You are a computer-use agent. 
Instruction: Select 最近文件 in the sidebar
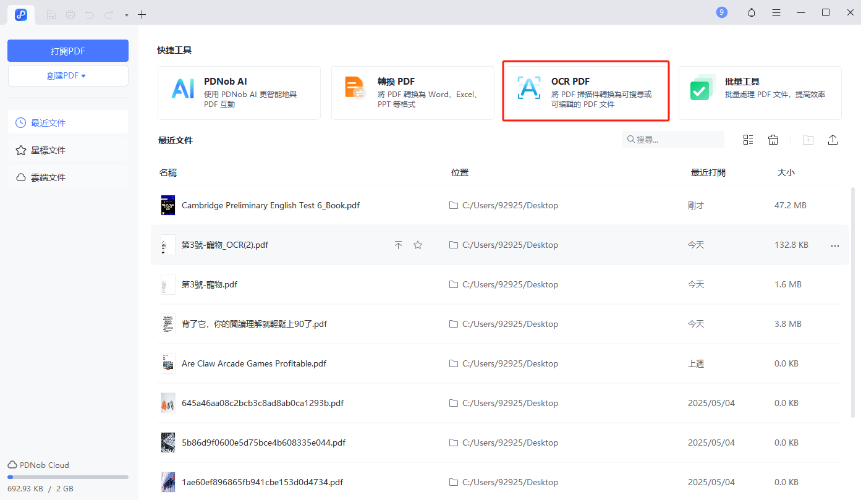(68, 122)
